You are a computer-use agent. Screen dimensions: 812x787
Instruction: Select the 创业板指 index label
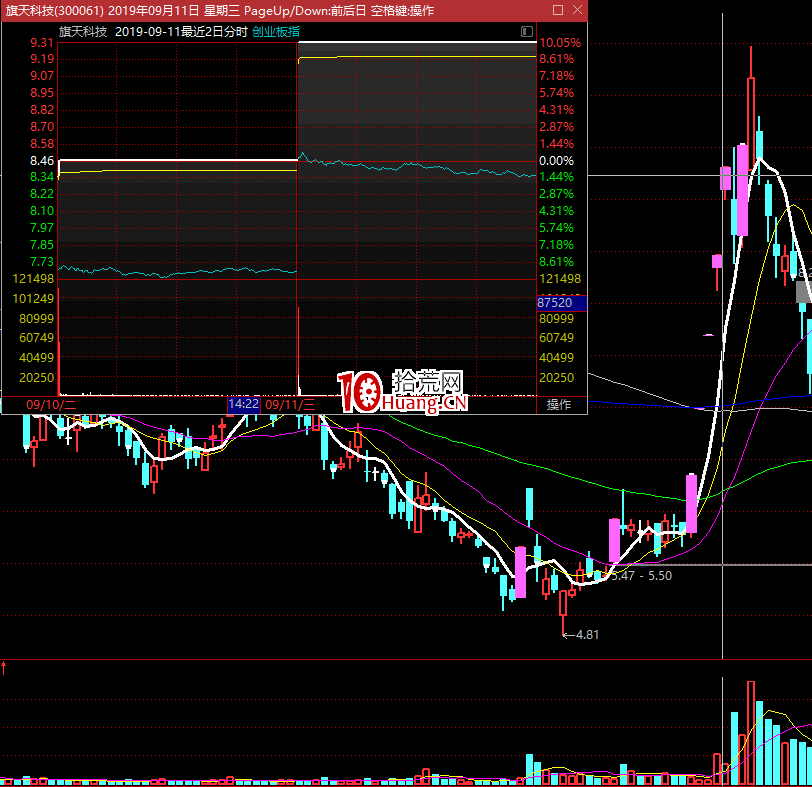[276, 32]
